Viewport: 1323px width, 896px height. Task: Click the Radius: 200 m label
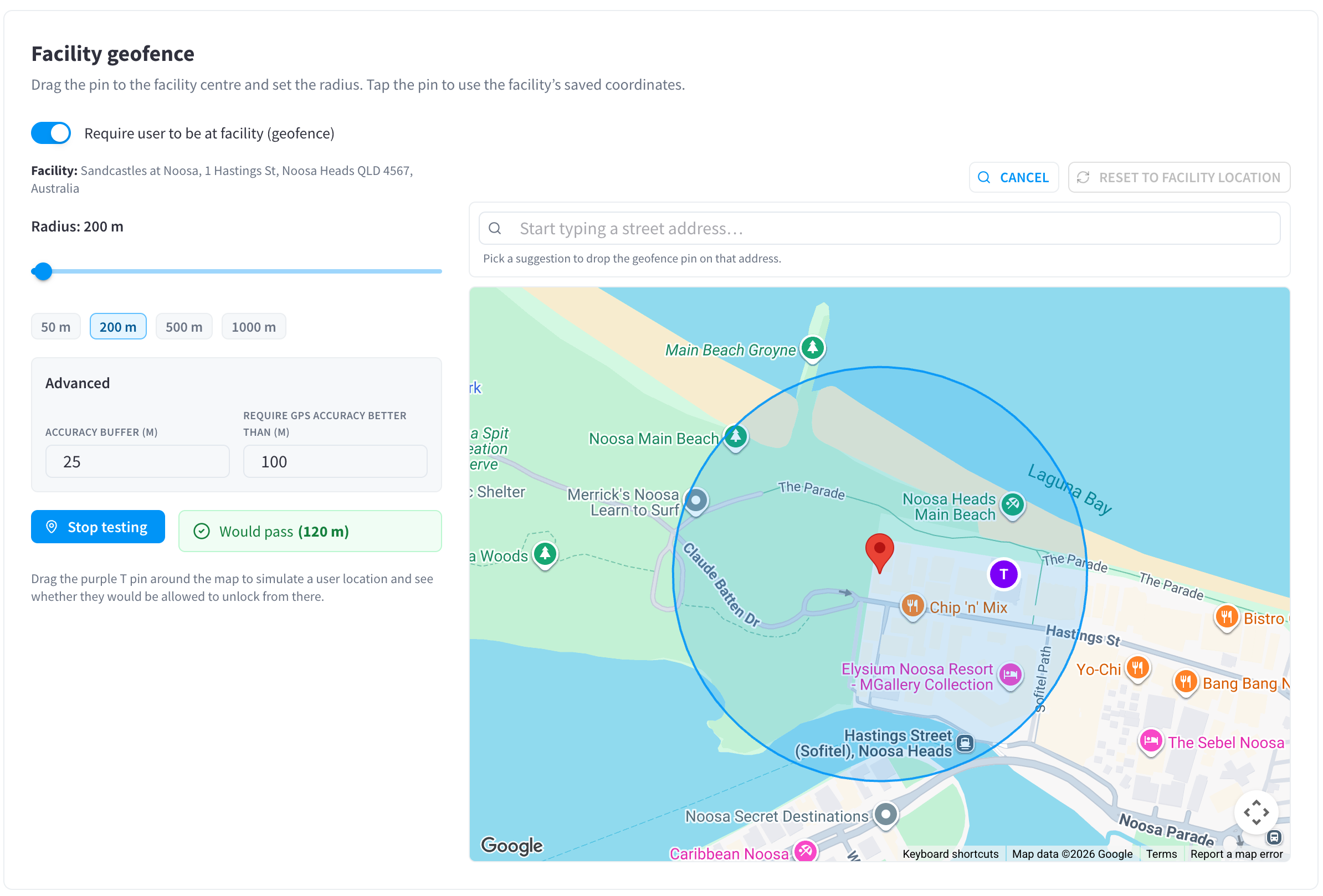coord(78,226)
